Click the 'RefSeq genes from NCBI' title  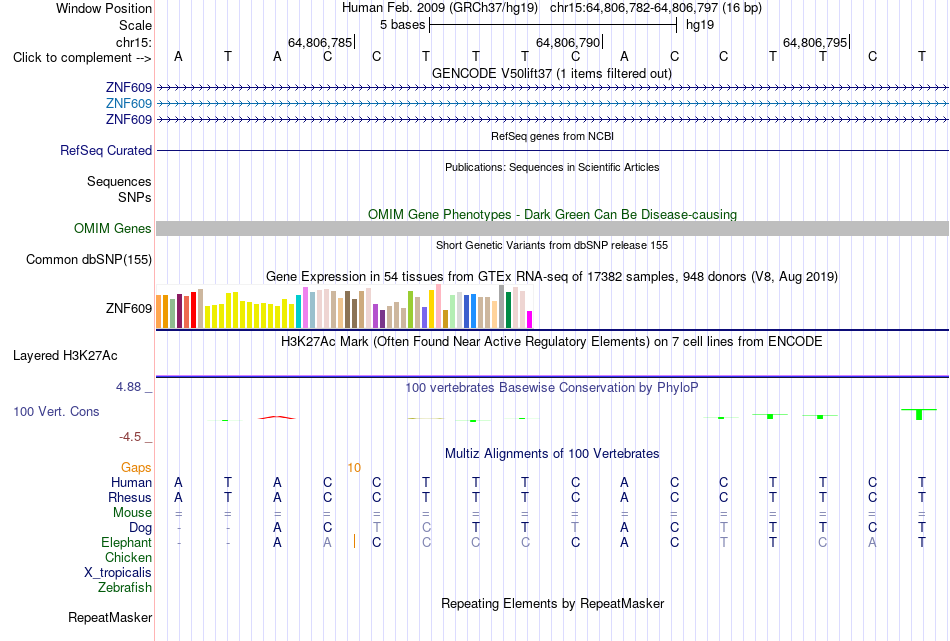552,136
